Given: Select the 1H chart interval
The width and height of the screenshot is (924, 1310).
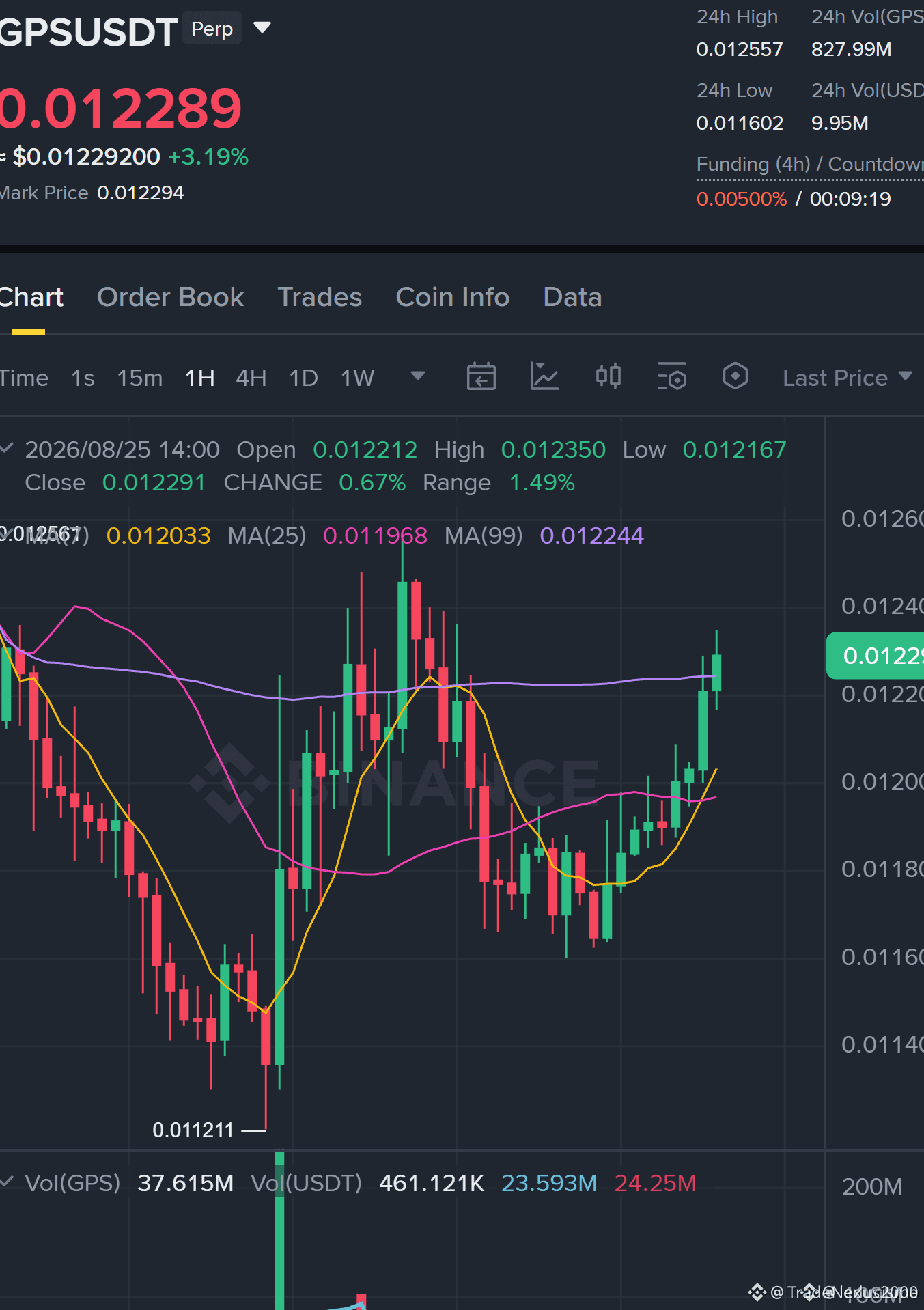Looking at the screenshot, I should click(x=199, y=378).
